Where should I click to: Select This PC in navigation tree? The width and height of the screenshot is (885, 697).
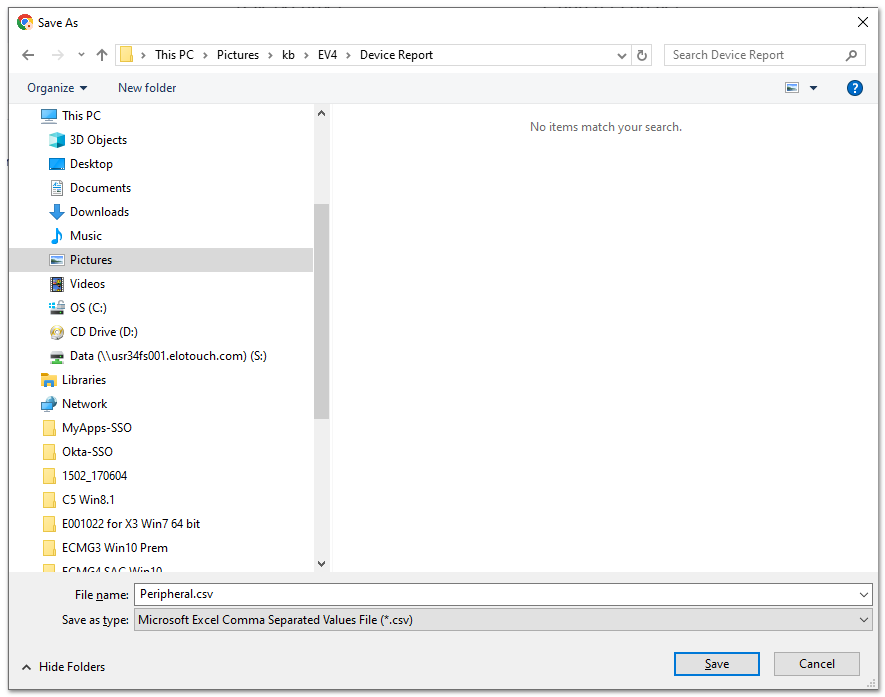[81, 116]
